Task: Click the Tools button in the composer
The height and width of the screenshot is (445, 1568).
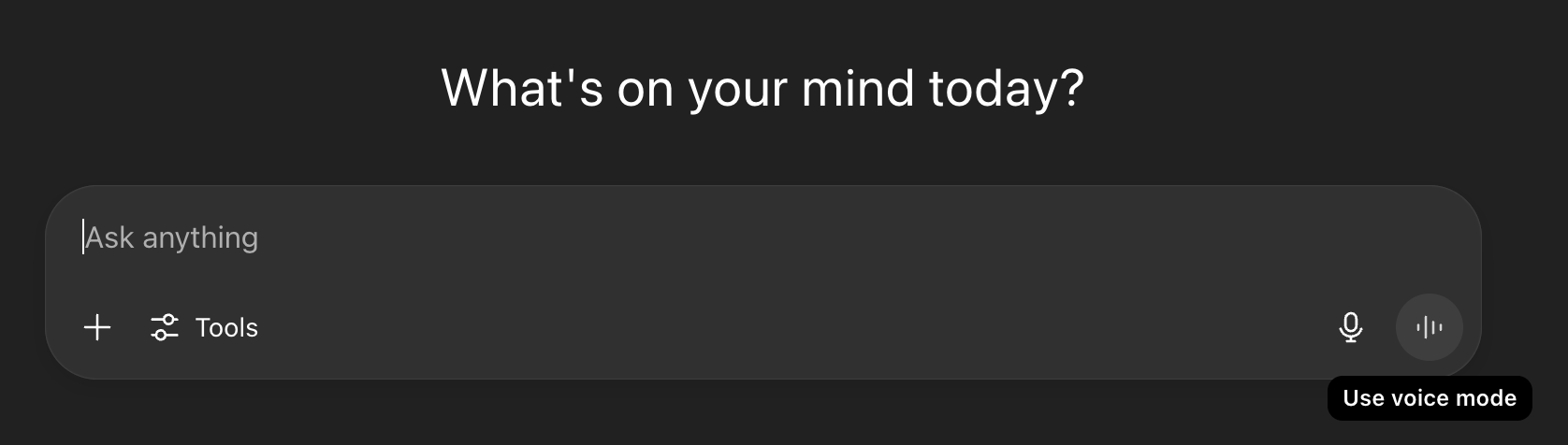Action: click(205, 327)
